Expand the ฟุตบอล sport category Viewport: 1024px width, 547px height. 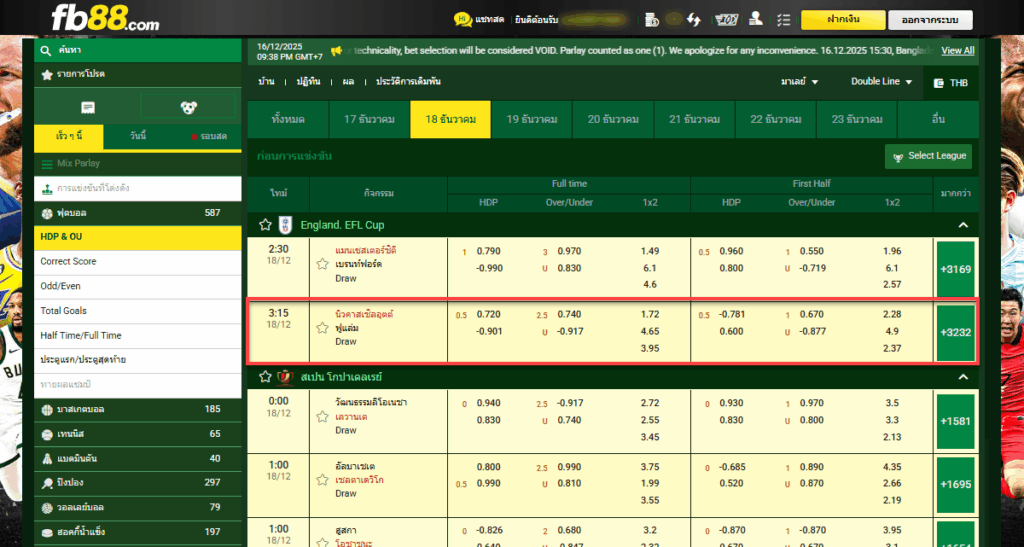click(138, 213)
